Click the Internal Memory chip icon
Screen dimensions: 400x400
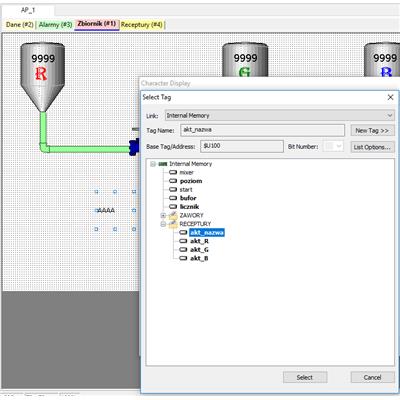point(163,164)
